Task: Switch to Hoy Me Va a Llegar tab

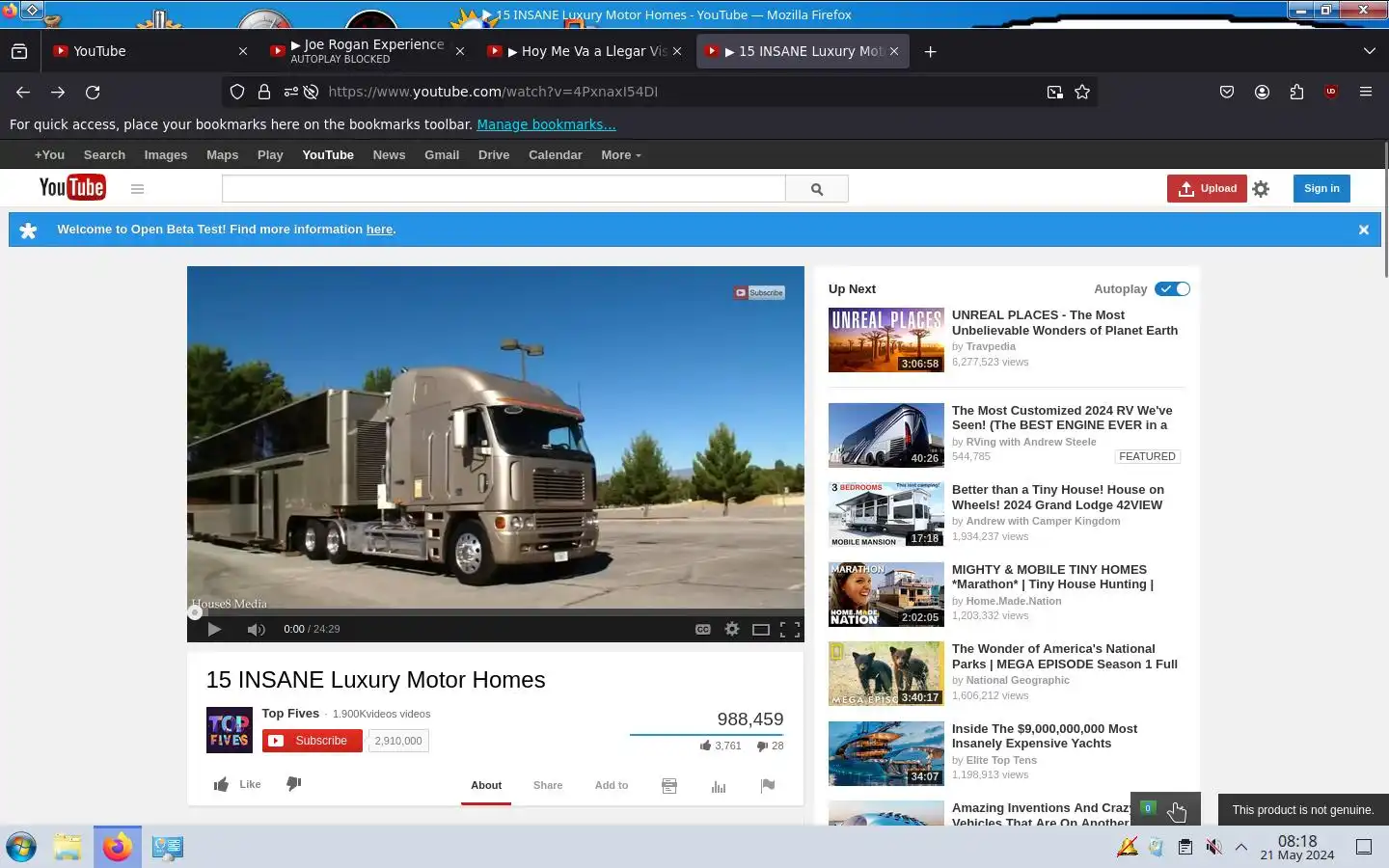Action: pos(586,51)
